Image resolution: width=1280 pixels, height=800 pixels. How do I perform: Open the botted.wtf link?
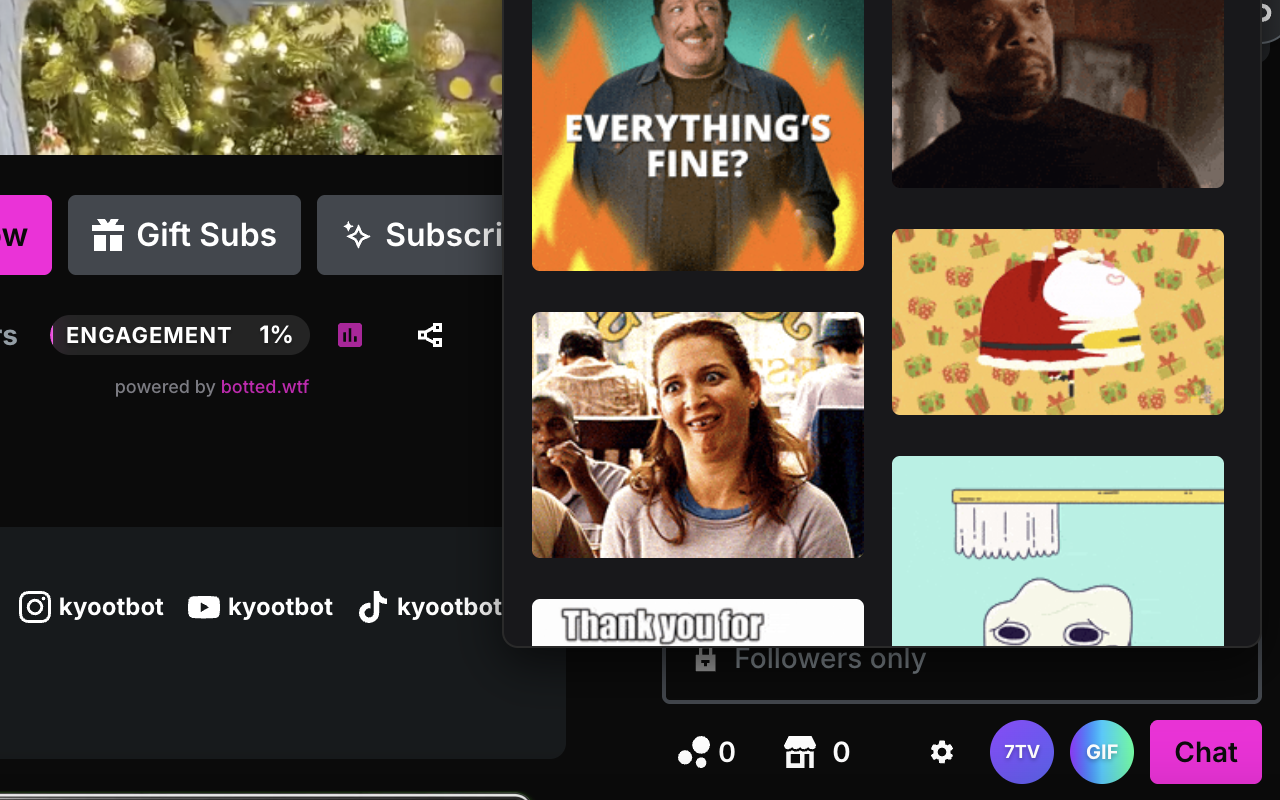coord(265,387)
